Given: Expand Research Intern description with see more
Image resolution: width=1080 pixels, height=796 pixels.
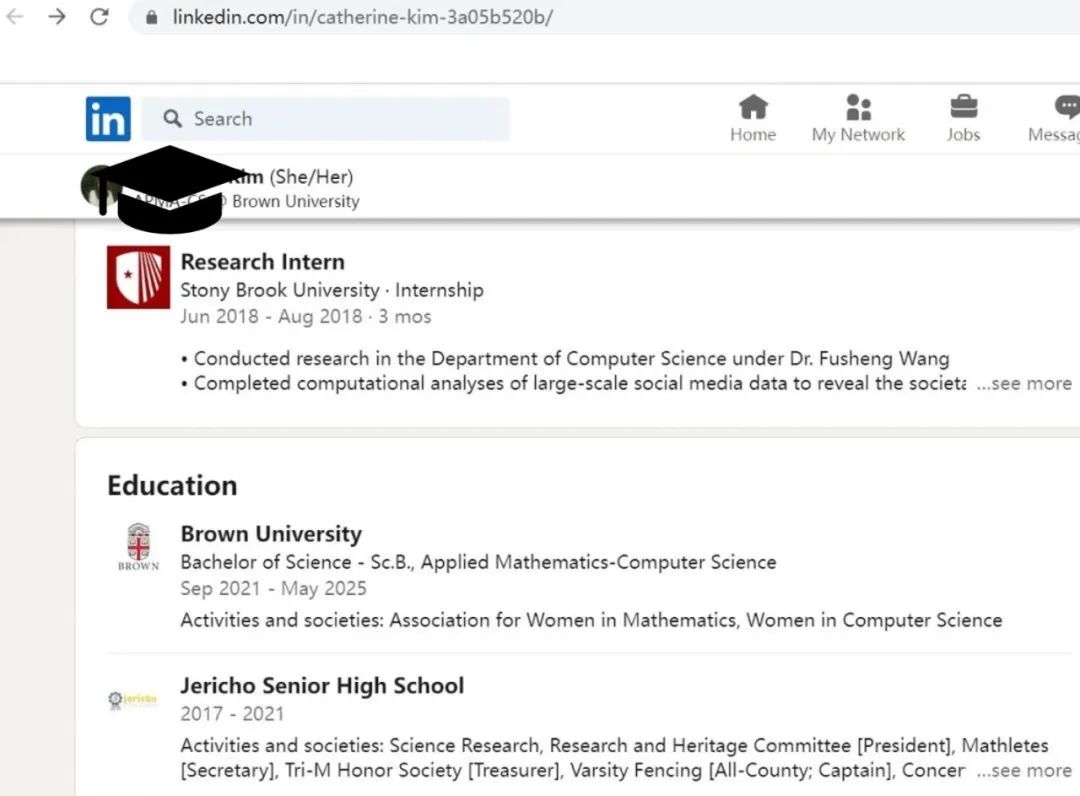Looking at the screenshot, I should tap(1024, 384).
